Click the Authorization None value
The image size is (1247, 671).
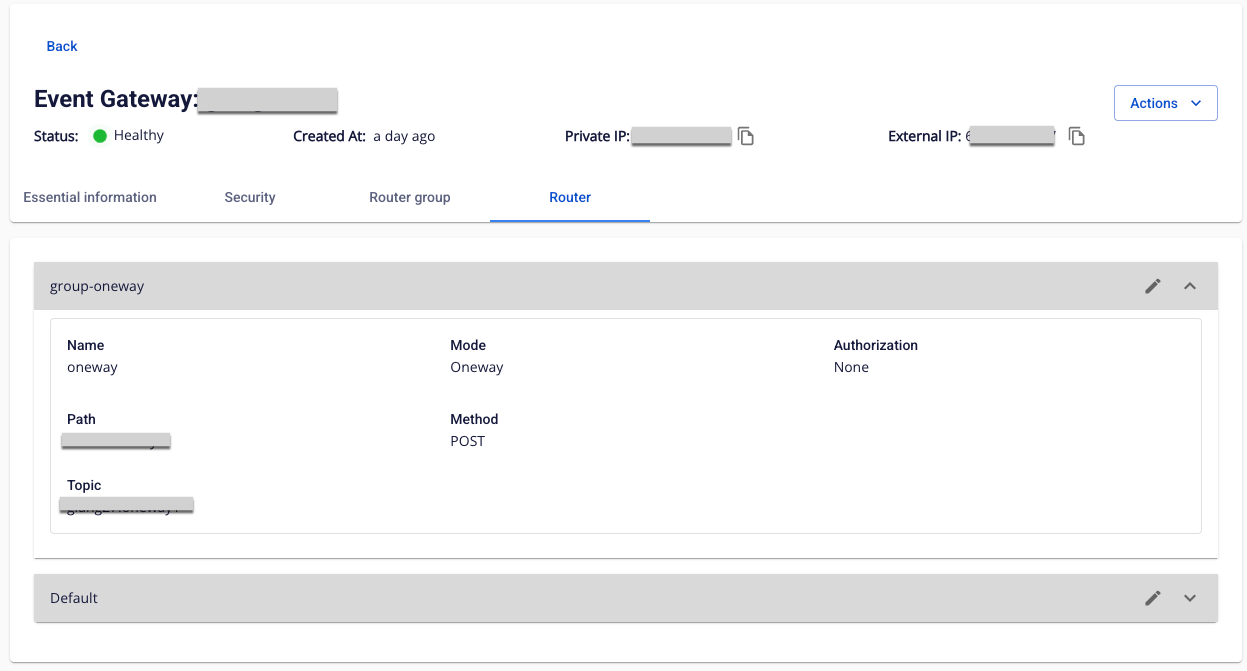point(851,367)
